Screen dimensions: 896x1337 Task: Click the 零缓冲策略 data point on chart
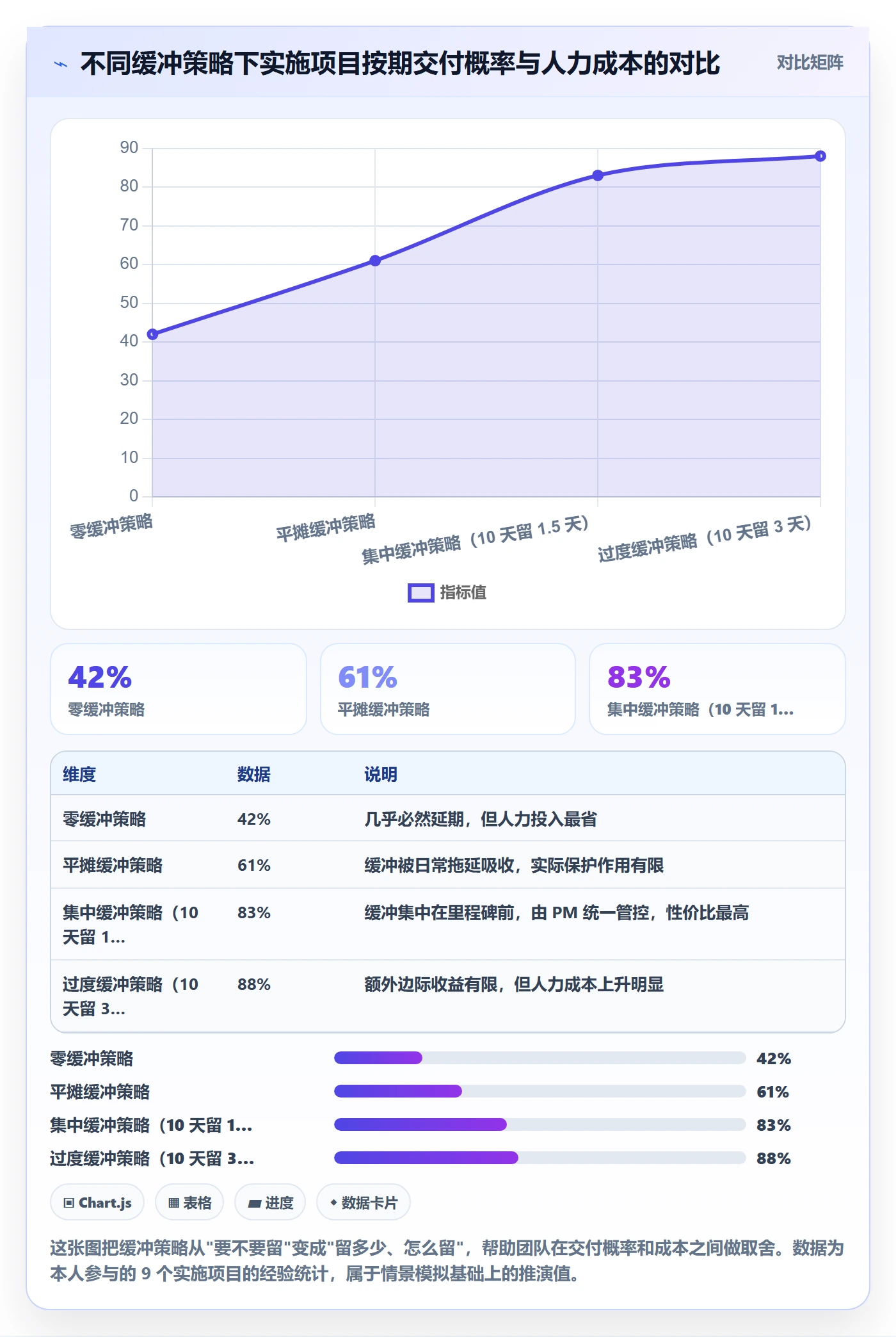152,334
